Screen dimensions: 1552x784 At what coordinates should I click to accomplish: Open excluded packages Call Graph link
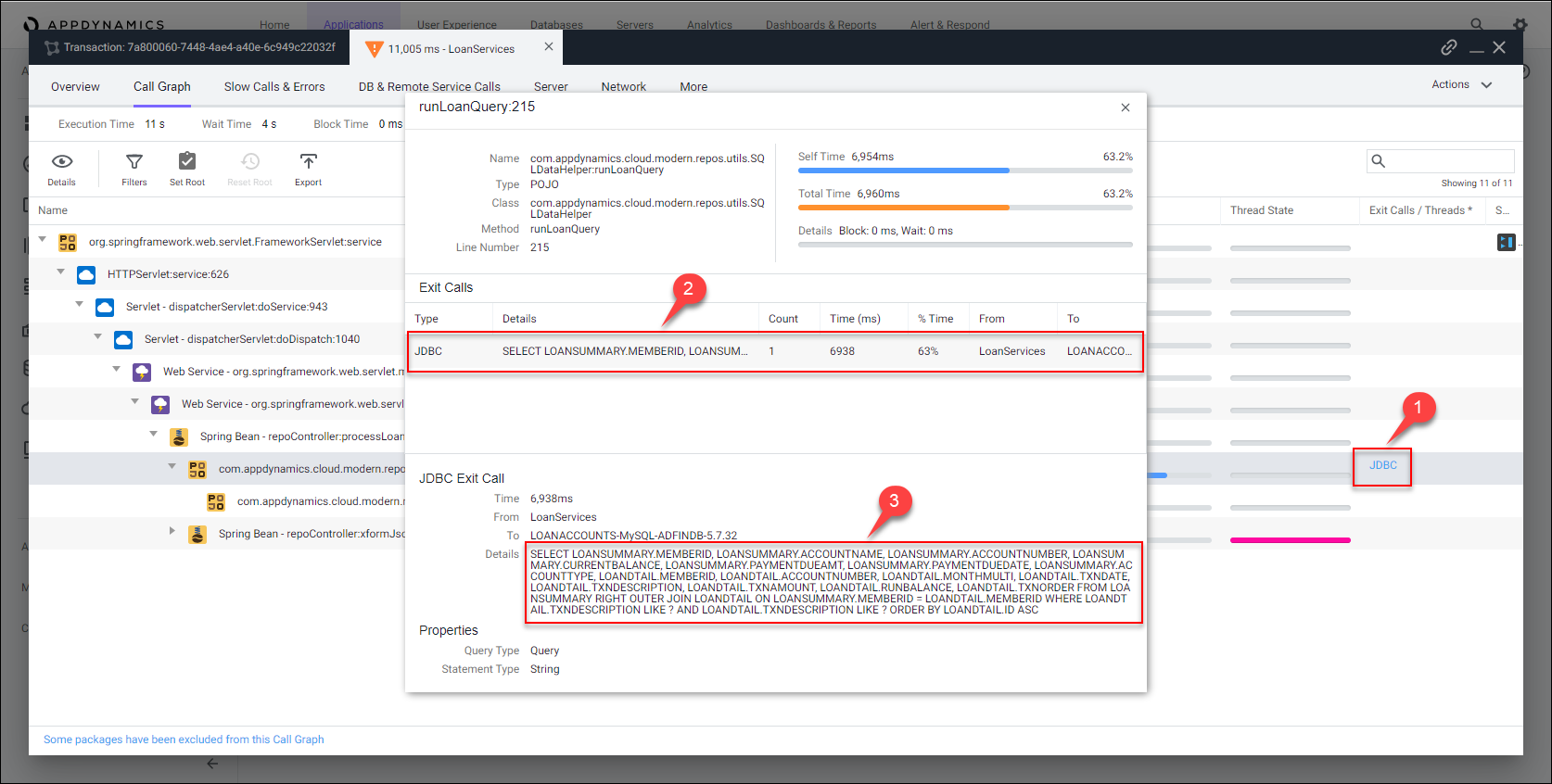click(184, 740)
